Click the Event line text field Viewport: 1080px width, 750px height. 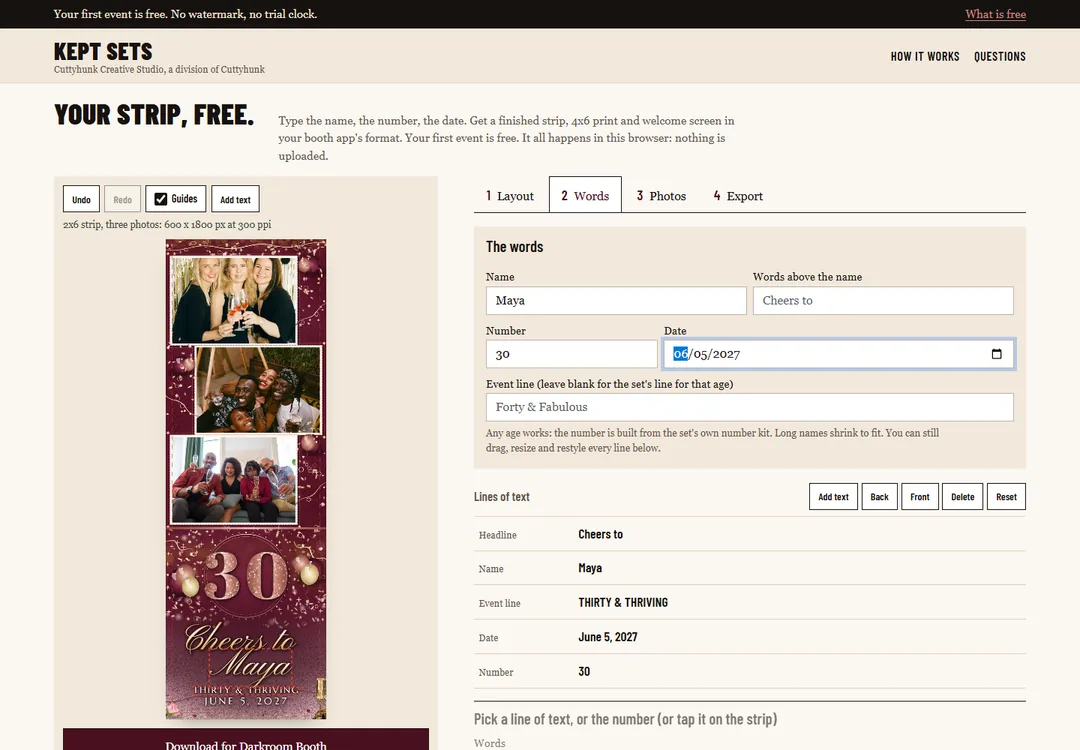749,407
